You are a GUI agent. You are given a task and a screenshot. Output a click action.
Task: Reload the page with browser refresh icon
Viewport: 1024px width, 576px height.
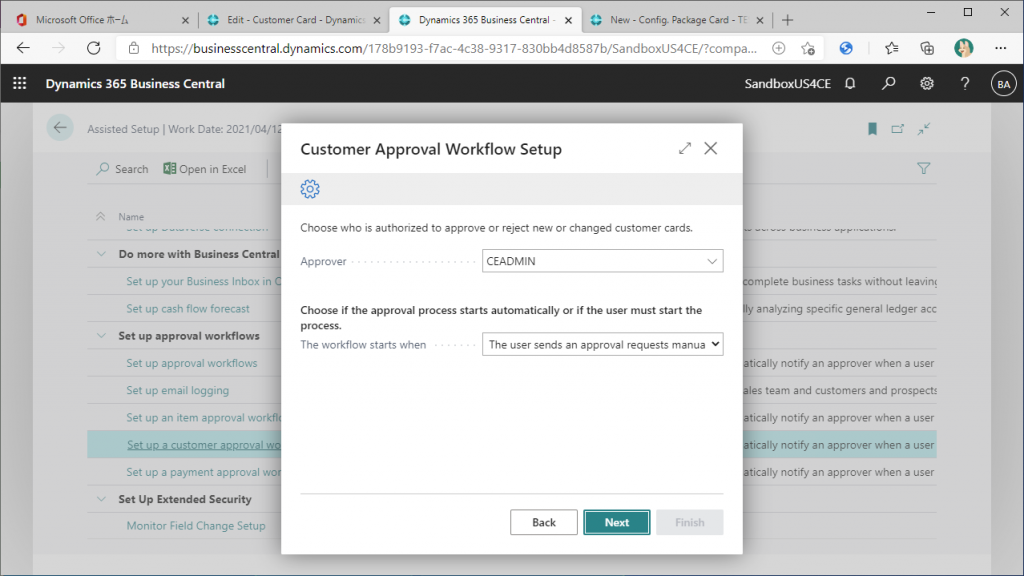93,48
